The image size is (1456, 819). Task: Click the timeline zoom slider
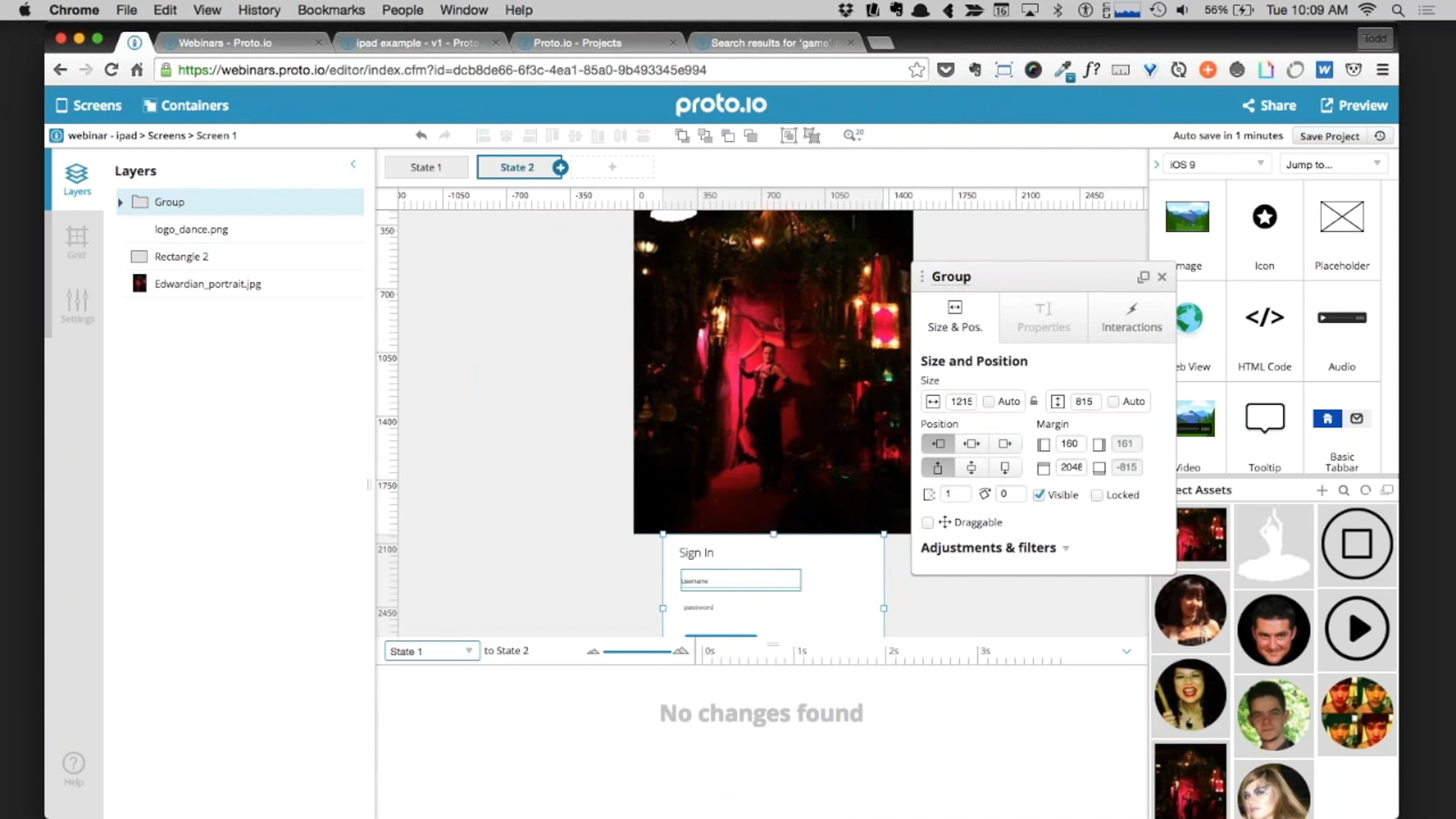637,651
